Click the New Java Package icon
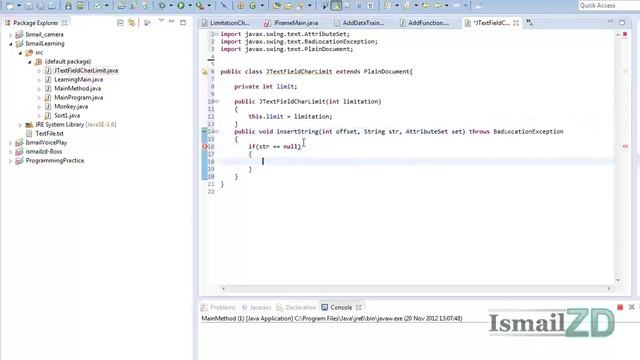The image size is (640, 360). point(240,6)
